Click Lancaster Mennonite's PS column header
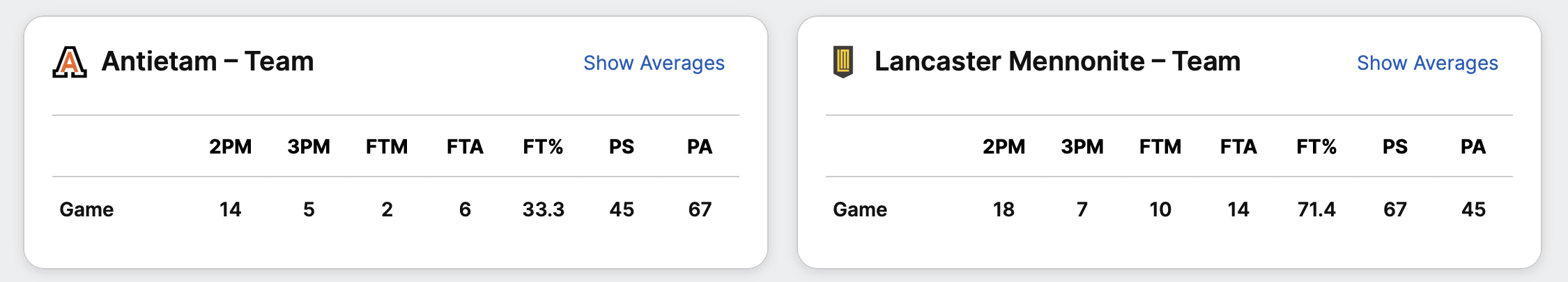This screenshot has height=282, width=1568. pyautogui.click(x=1395, y=147)
